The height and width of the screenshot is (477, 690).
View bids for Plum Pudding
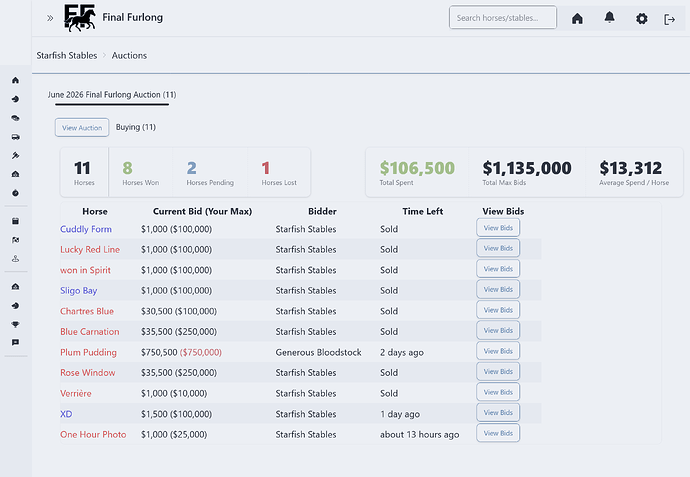pos(498,351)
